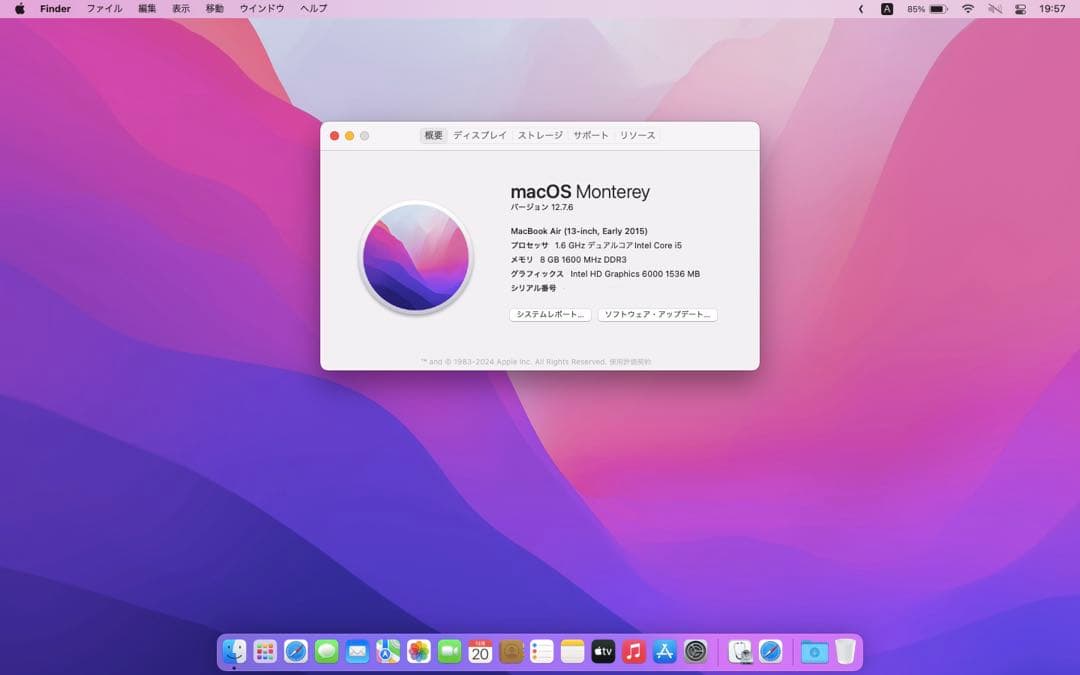Image resolution: width=1080 pixels, height=675 pixels.
Task: Open the Apple TV app from the Dock
Action: point(602,651)
